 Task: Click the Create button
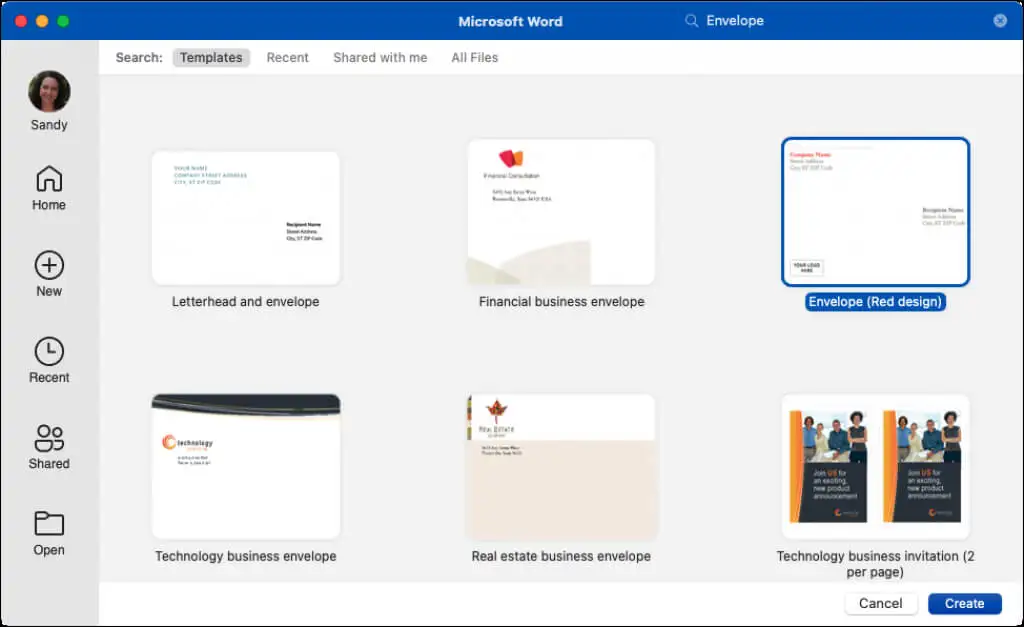click(x=965, y=603)
